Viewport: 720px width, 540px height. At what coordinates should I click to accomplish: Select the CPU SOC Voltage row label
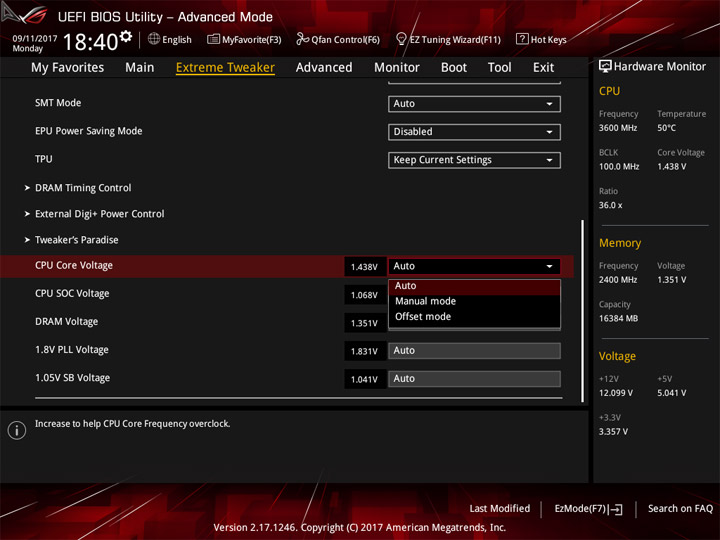coord(72,293)
